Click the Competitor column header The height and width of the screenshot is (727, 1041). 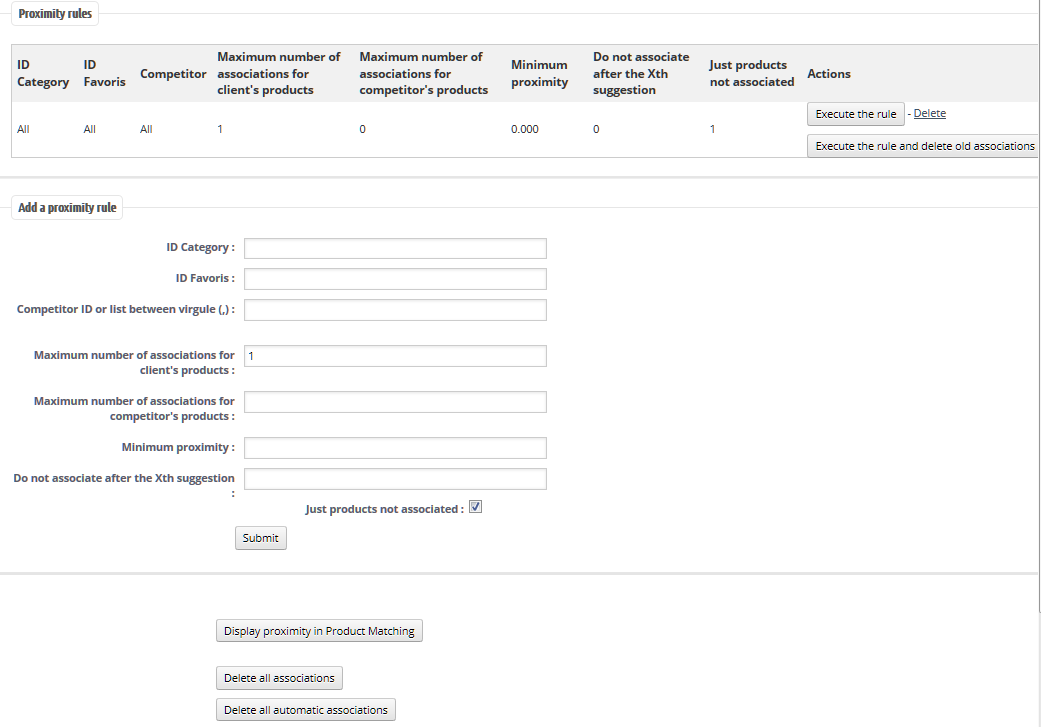tap(173, 74)
